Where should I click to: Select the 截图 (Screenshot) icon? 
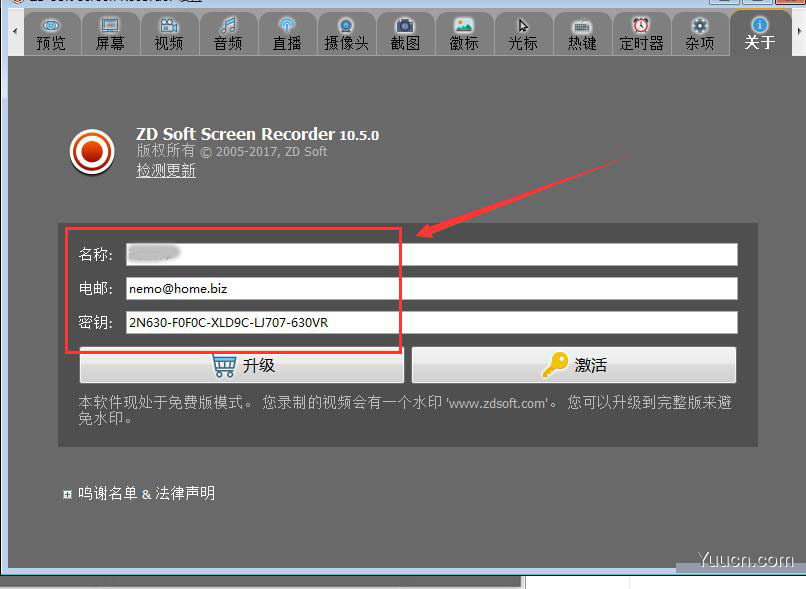[x=405, y=32]
